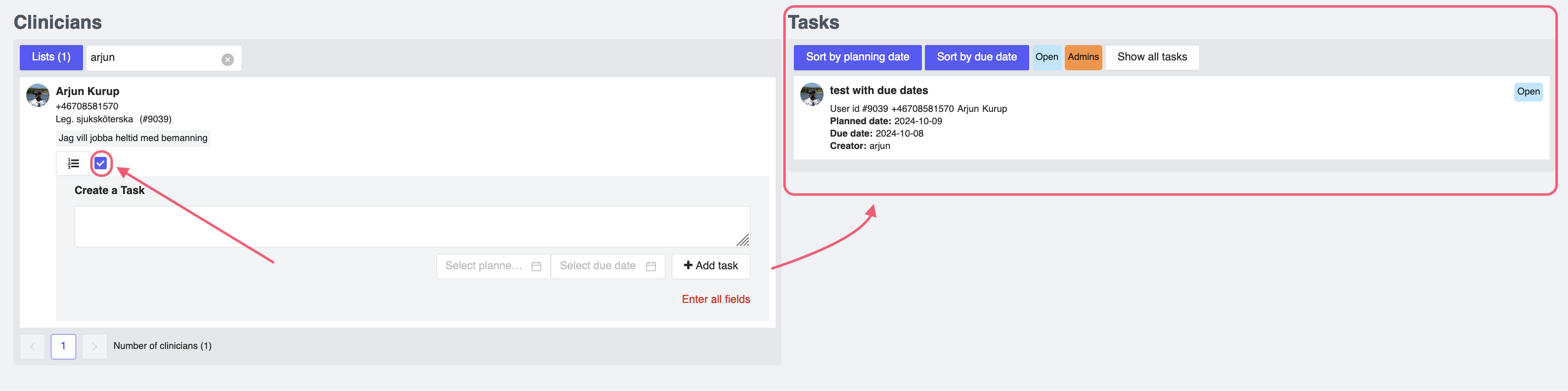Click Show all tasks button
Image resolution: width=1568 pixels, height=391 pixels.
coord(1152,57)
